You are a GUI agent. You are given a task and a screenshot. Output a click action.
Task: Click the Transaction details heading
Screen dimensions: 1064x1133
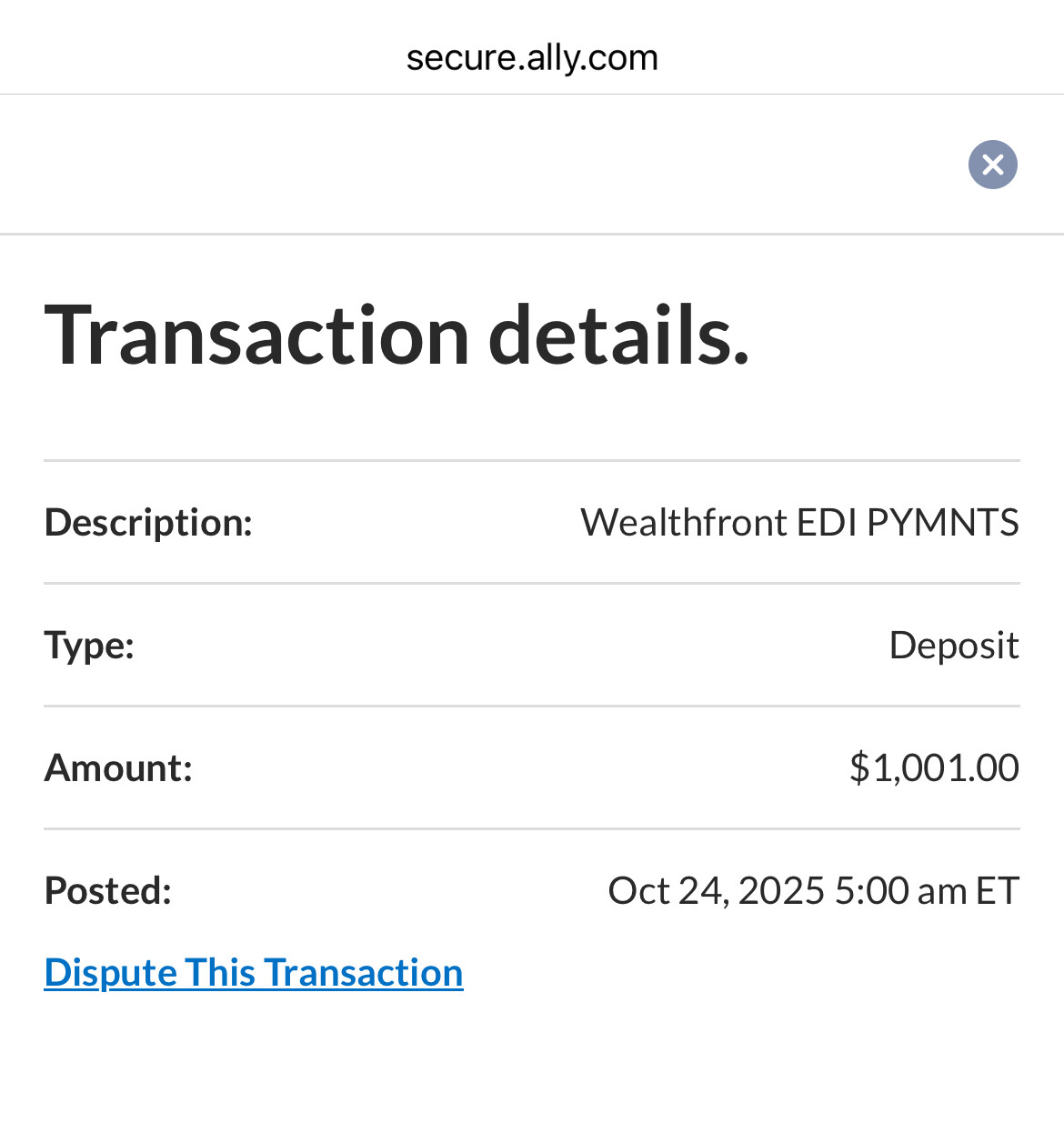[x=397, y=336]
